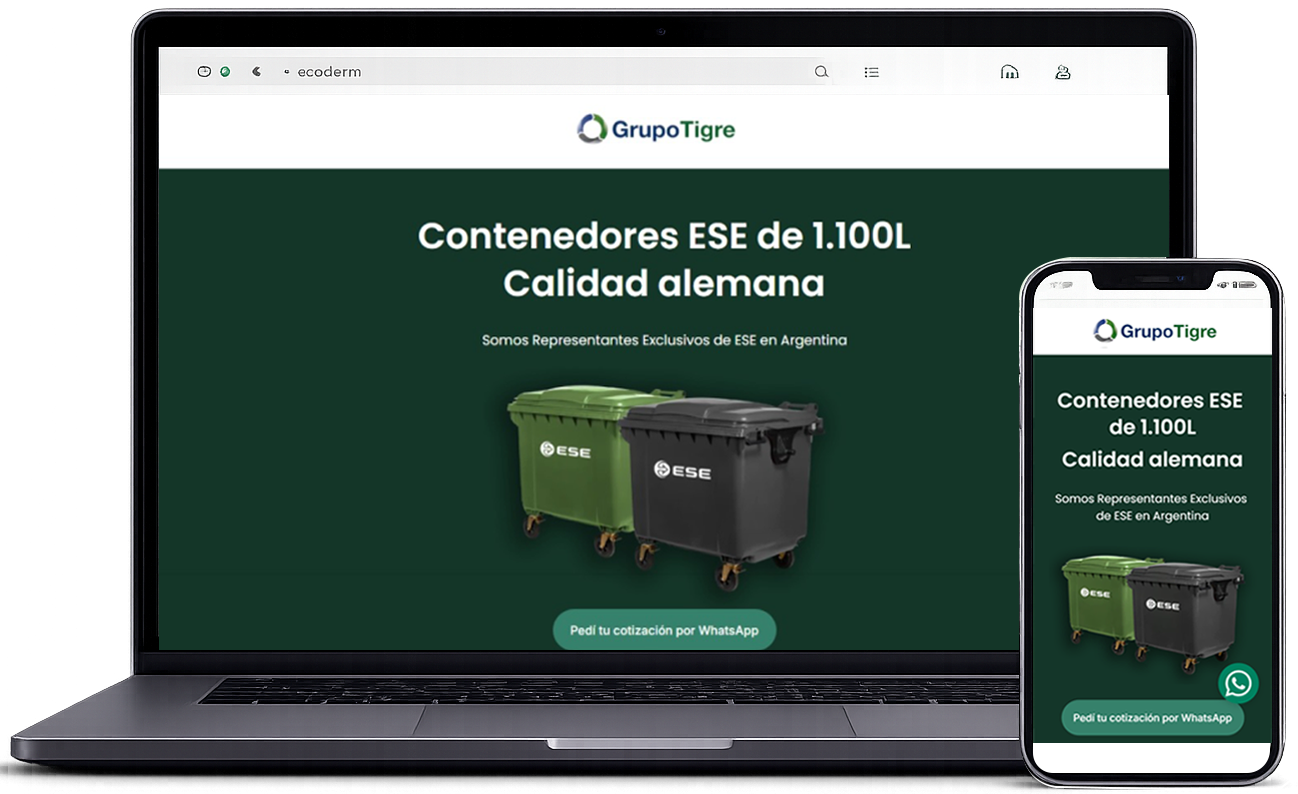Click the library arch icon in browser toolbar
1298x794 pixels.
1010,72
